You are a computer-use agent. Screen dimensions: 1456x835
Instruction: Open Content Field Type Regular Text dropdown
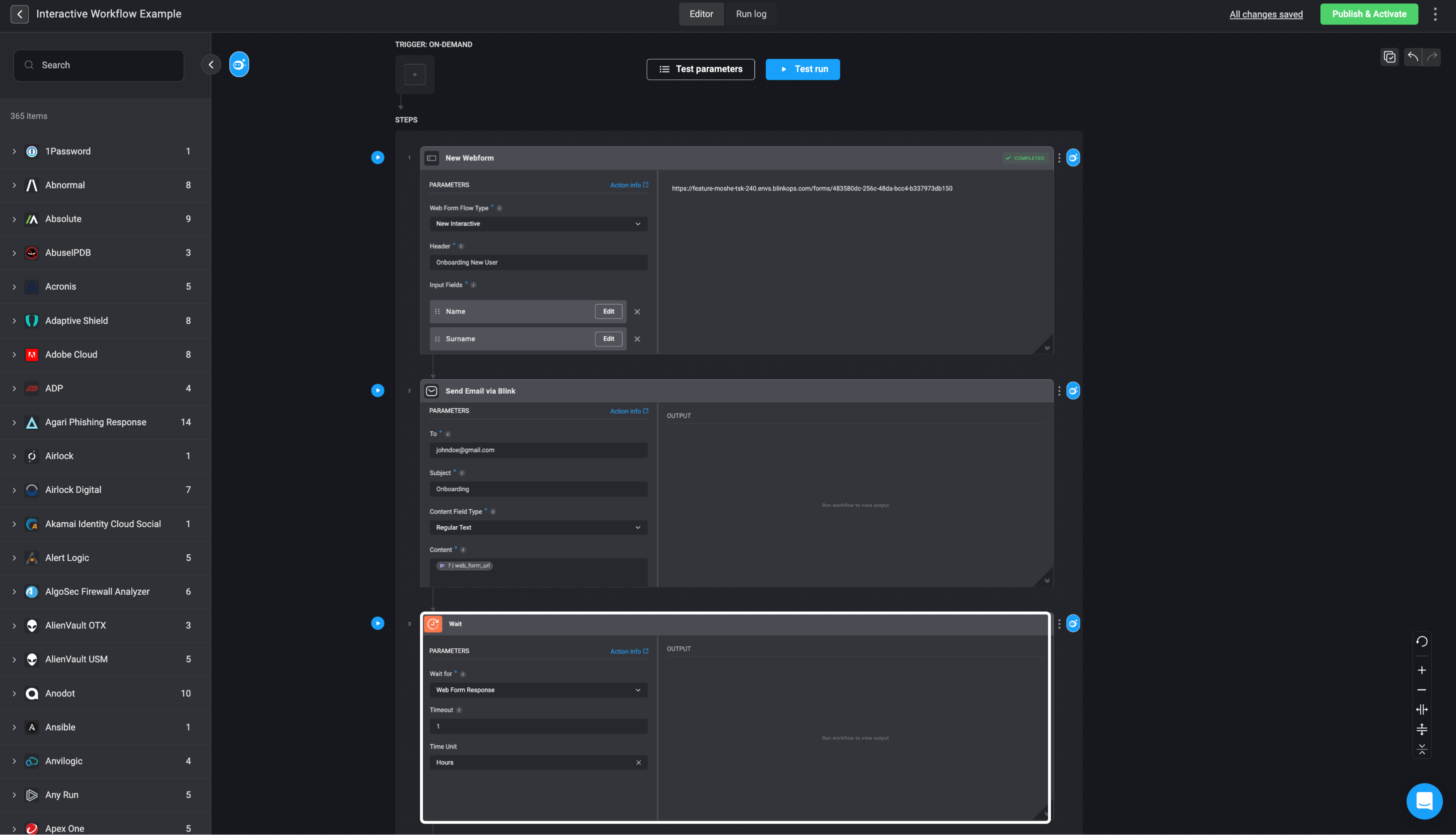pyautogui.click(x=538, y=527)
